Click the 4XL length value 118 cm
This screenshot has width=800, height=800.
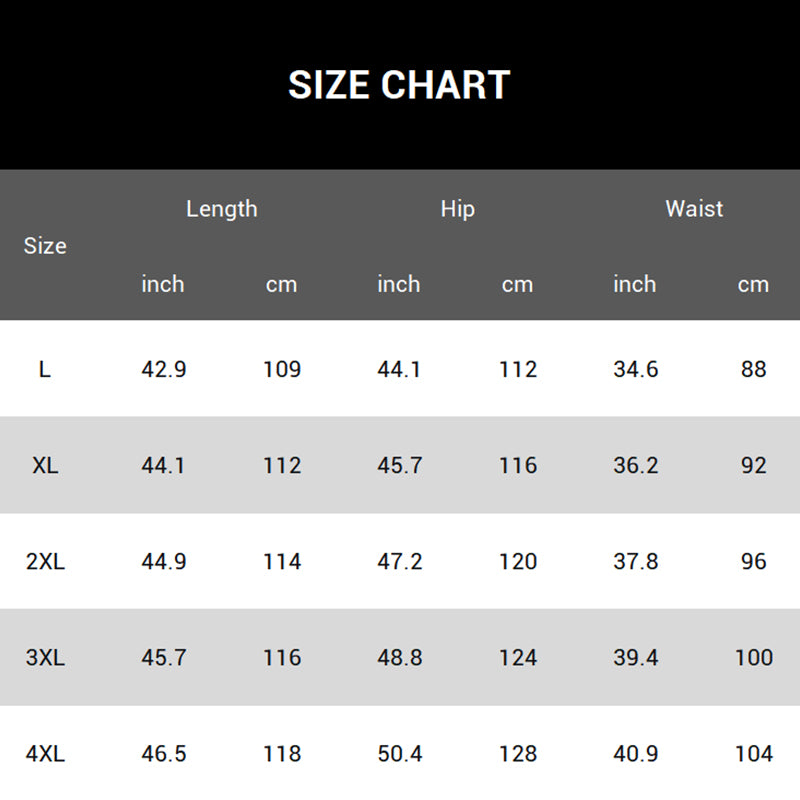(x=282, y=753)
